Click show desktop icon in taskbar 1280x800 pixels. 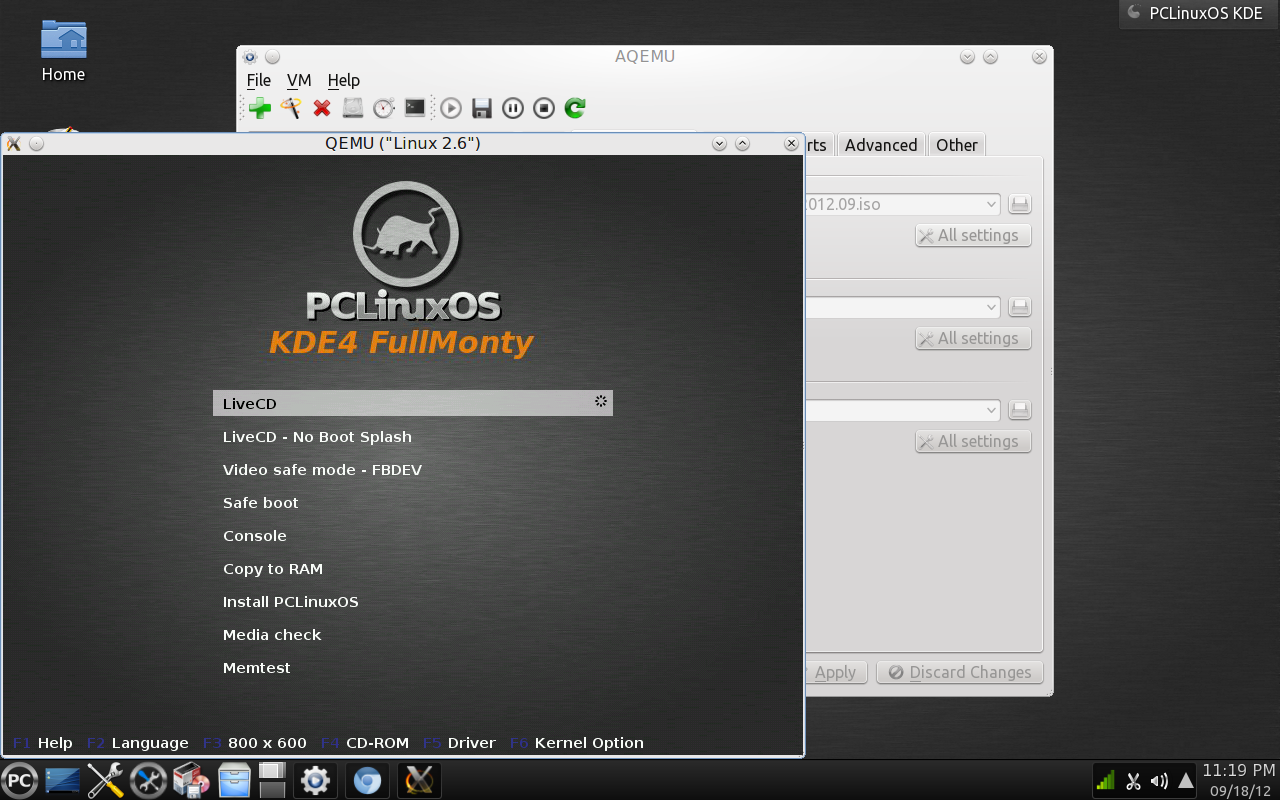point(62,780)
